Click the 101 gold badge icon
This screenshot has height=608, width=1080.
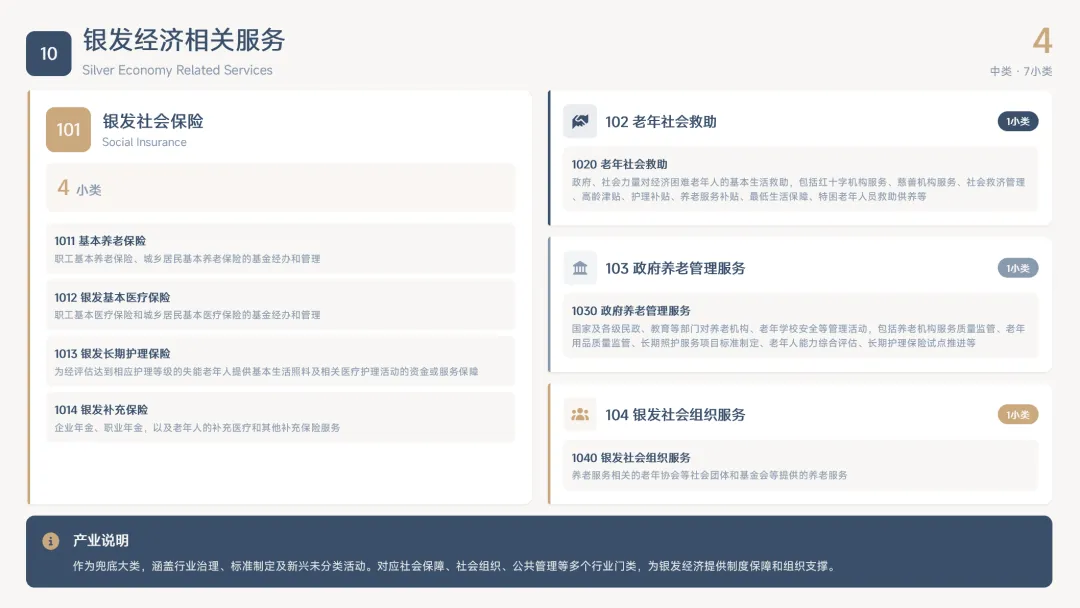66,129
